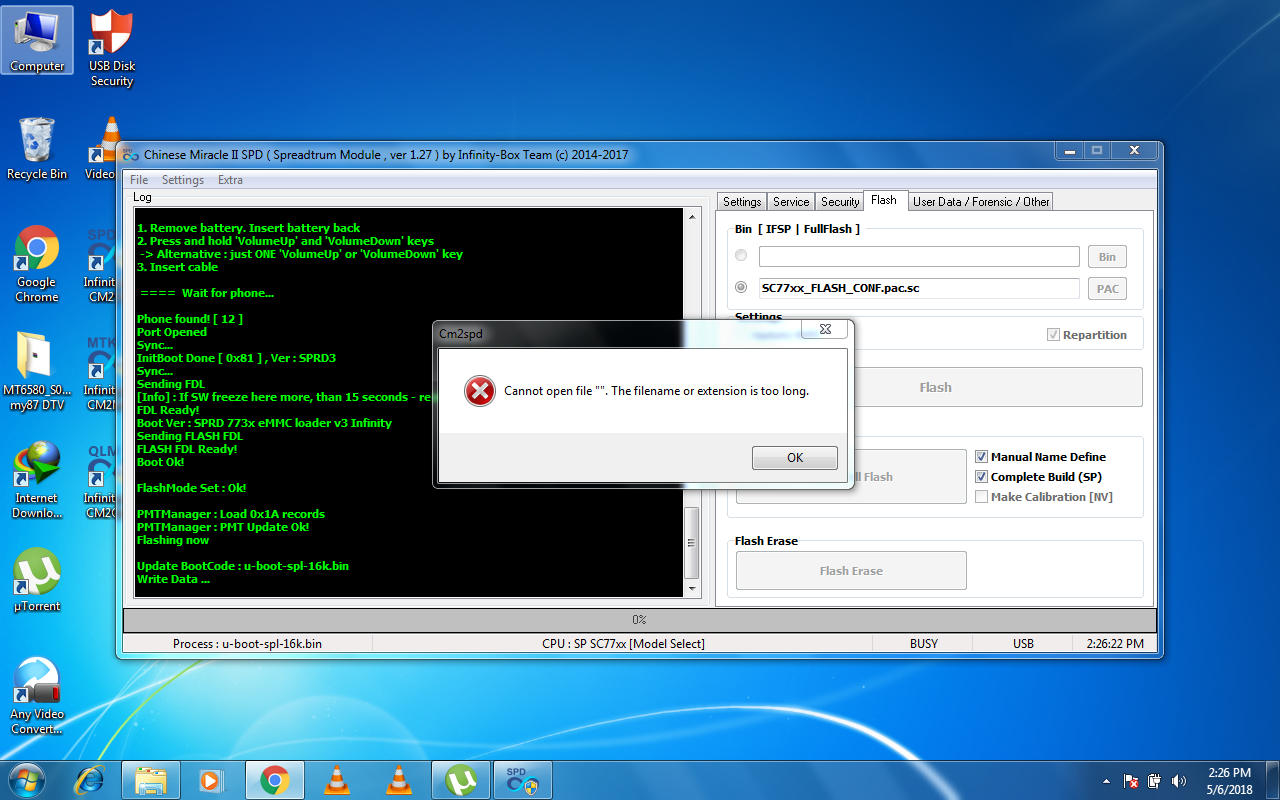This screenshot has width=1280, height=800.
Task: Open the Infinity CM2 QLM desktop shortcut
Action: click(x=100, y=480)
